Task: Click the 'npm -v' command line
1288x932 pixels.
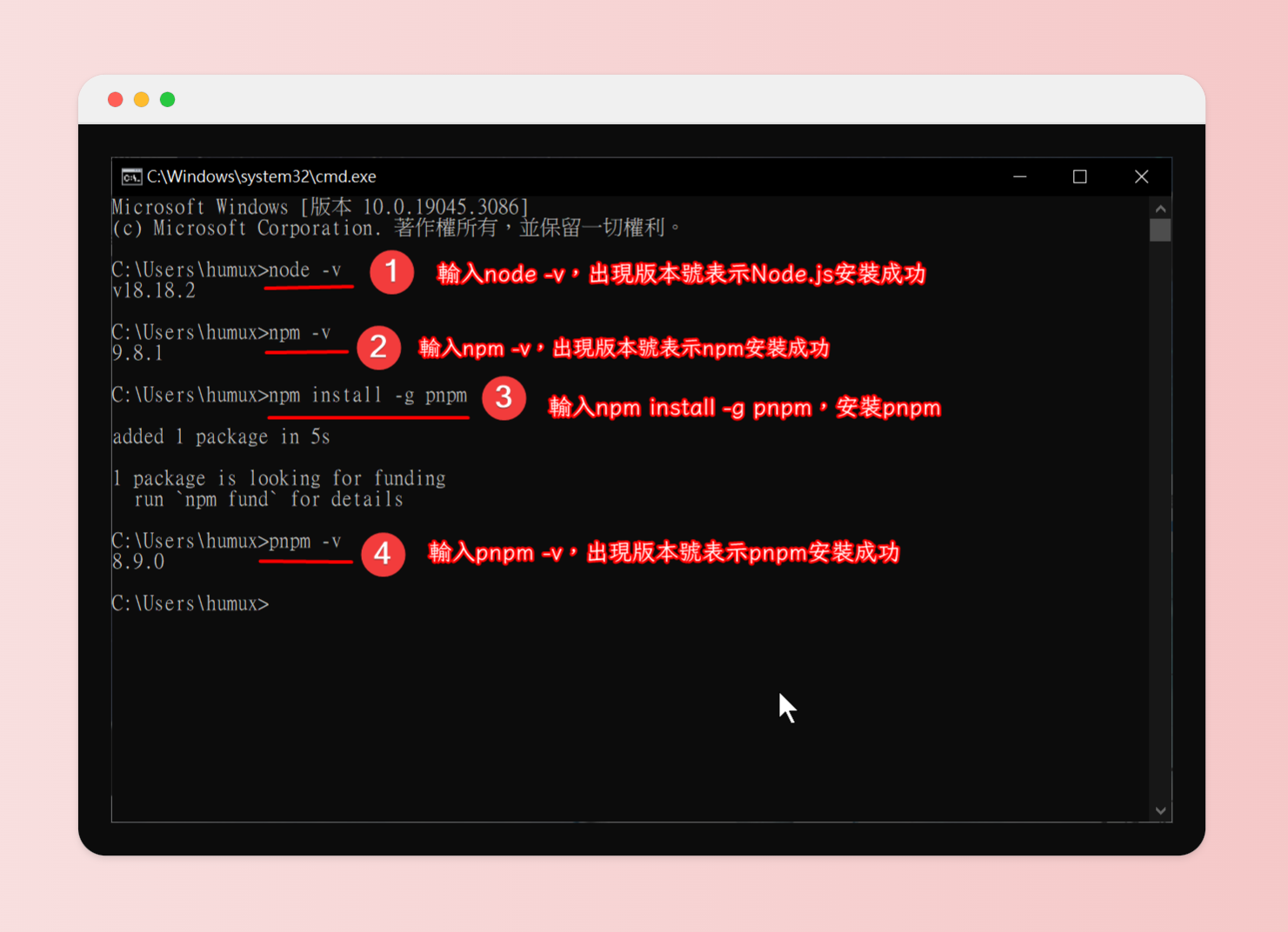Action: point(221,332)
